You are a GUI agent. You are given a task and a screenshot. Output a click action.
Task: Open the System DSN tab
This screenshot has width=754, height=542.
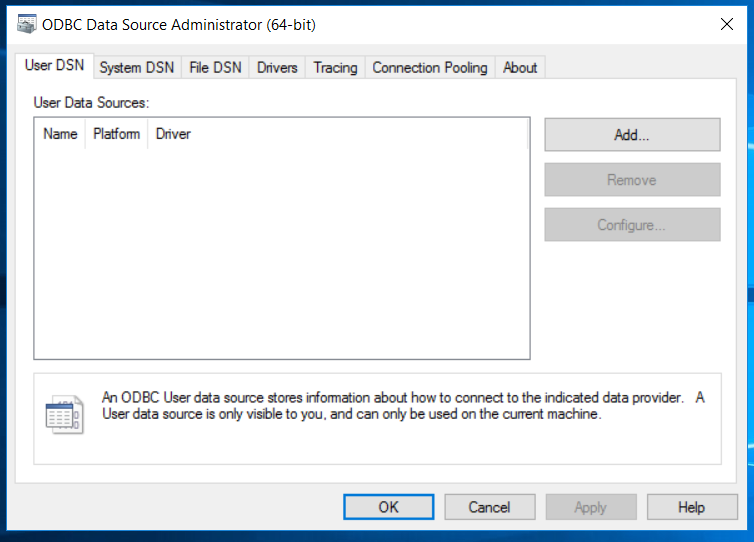[x=137, y=68]
